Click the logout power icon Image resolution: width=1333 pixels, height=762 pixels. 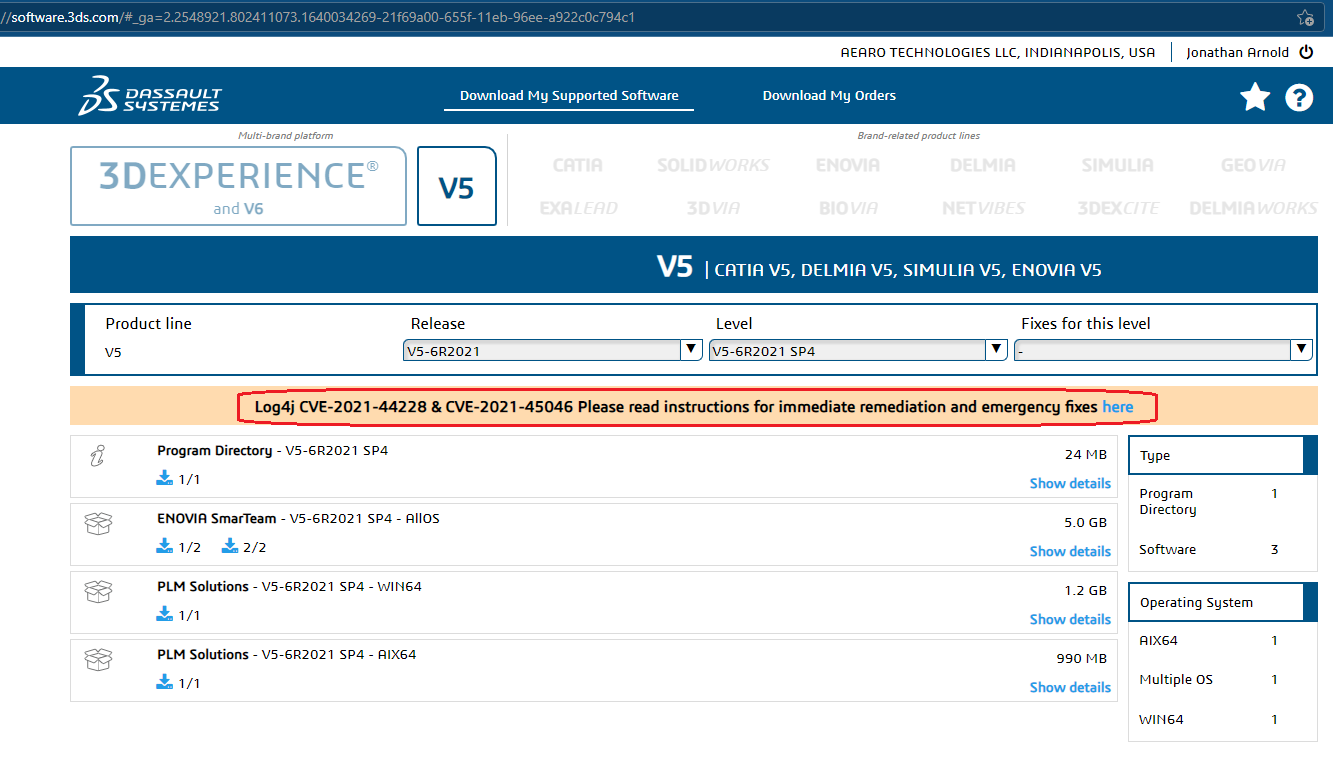click(1306, 52)
